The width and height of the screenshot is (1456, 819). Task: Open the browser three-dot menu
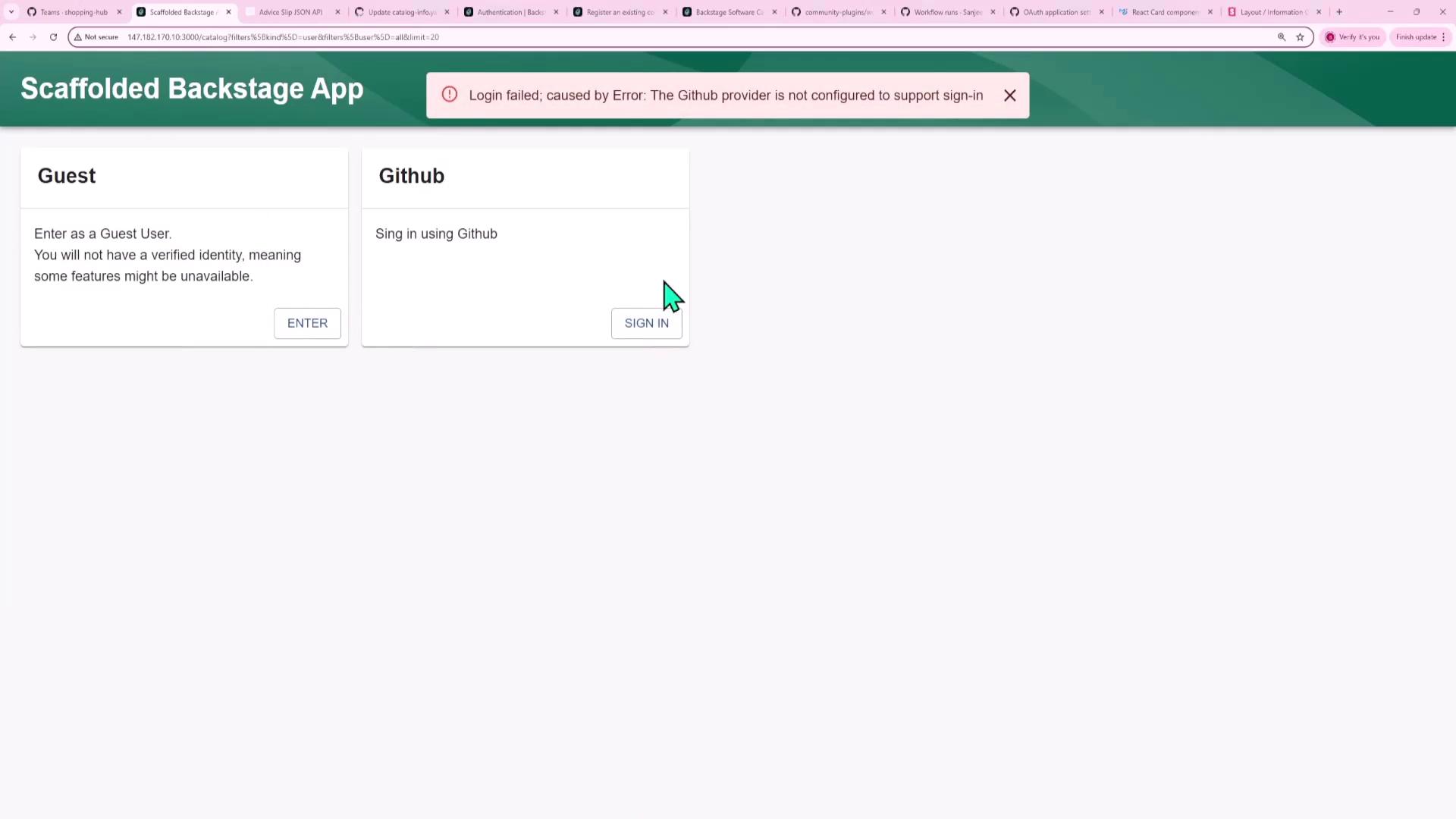point(1444,37)
